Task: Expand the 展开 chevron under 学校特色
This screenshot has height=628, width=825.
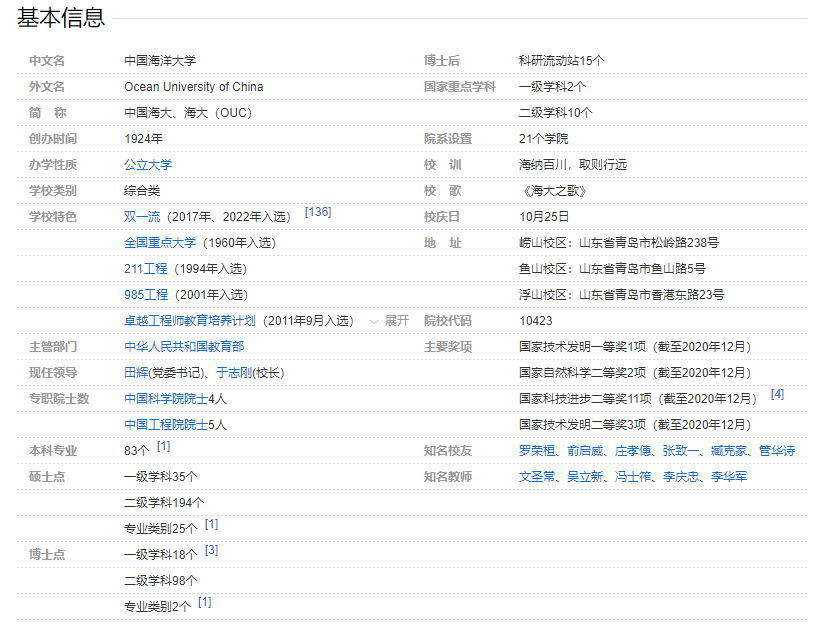Action: [x=390, y=321]
